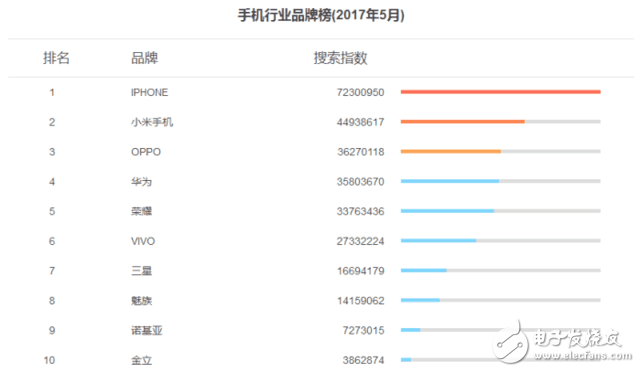Click search index value 16694179

(x=361, y=271)
